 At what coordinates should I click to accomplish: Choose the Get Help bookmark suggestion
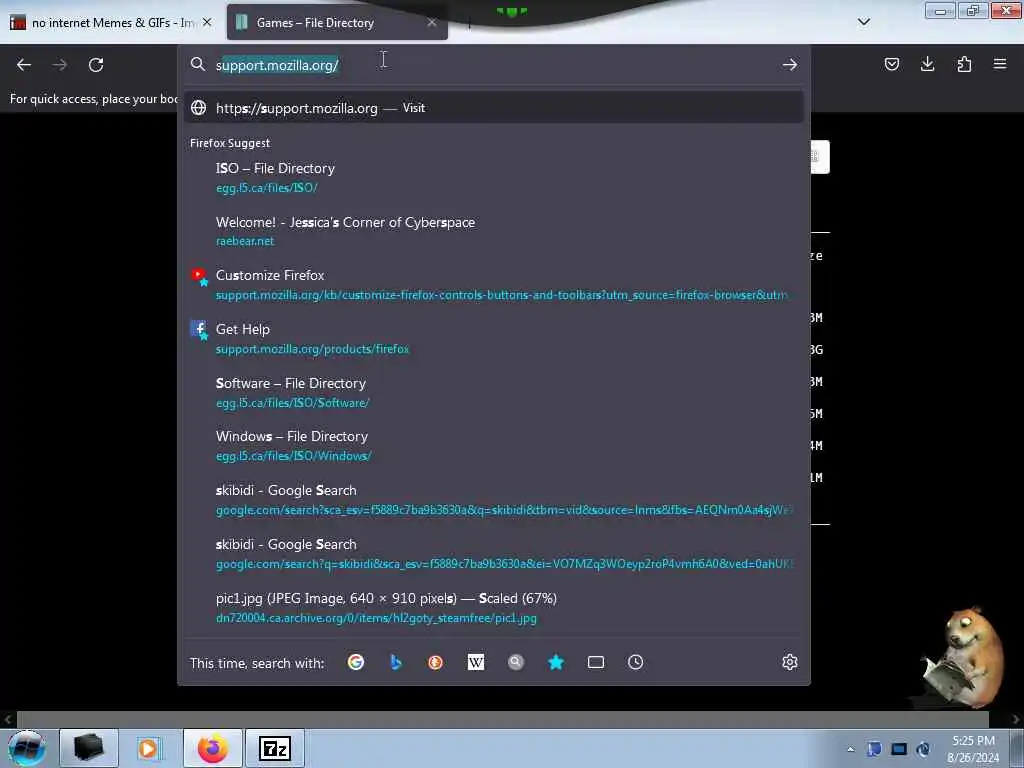(x=494, y=339)
